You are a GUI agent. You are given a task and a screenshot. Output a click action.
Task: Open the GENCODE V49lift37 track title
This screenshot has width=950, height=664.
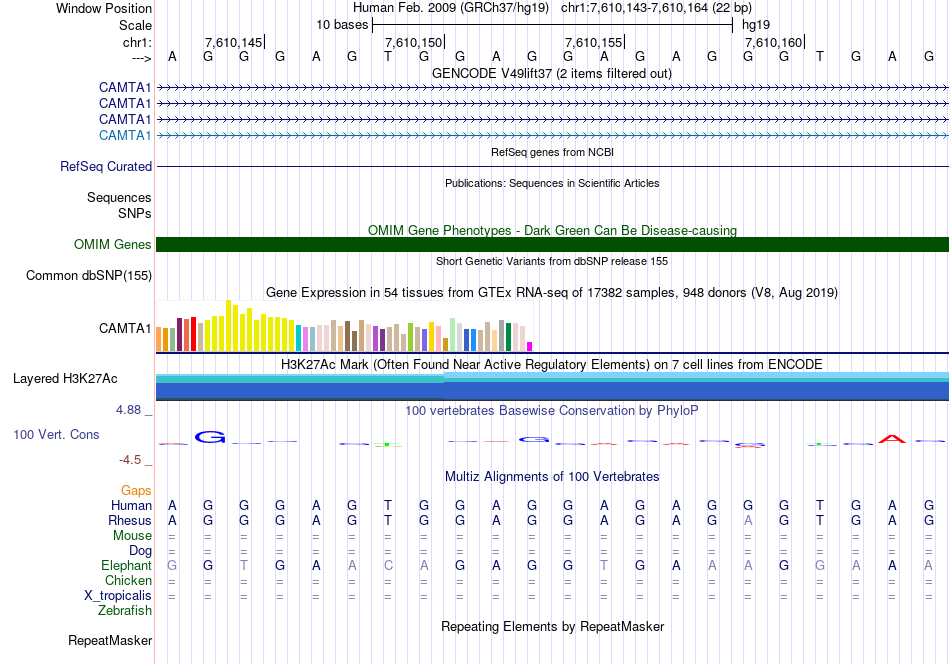(x=551, y=73)
